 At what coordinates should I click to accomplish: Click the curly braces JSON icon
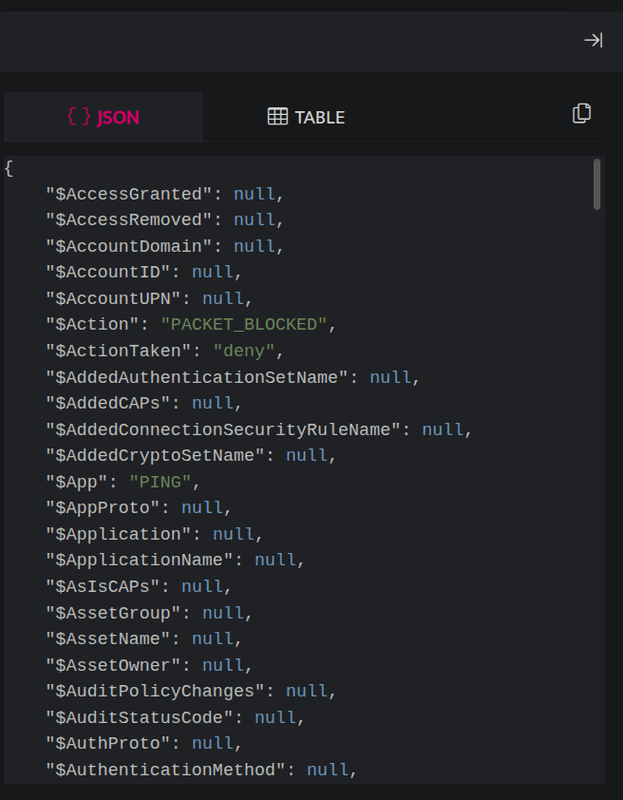click(x=79, y=116)
